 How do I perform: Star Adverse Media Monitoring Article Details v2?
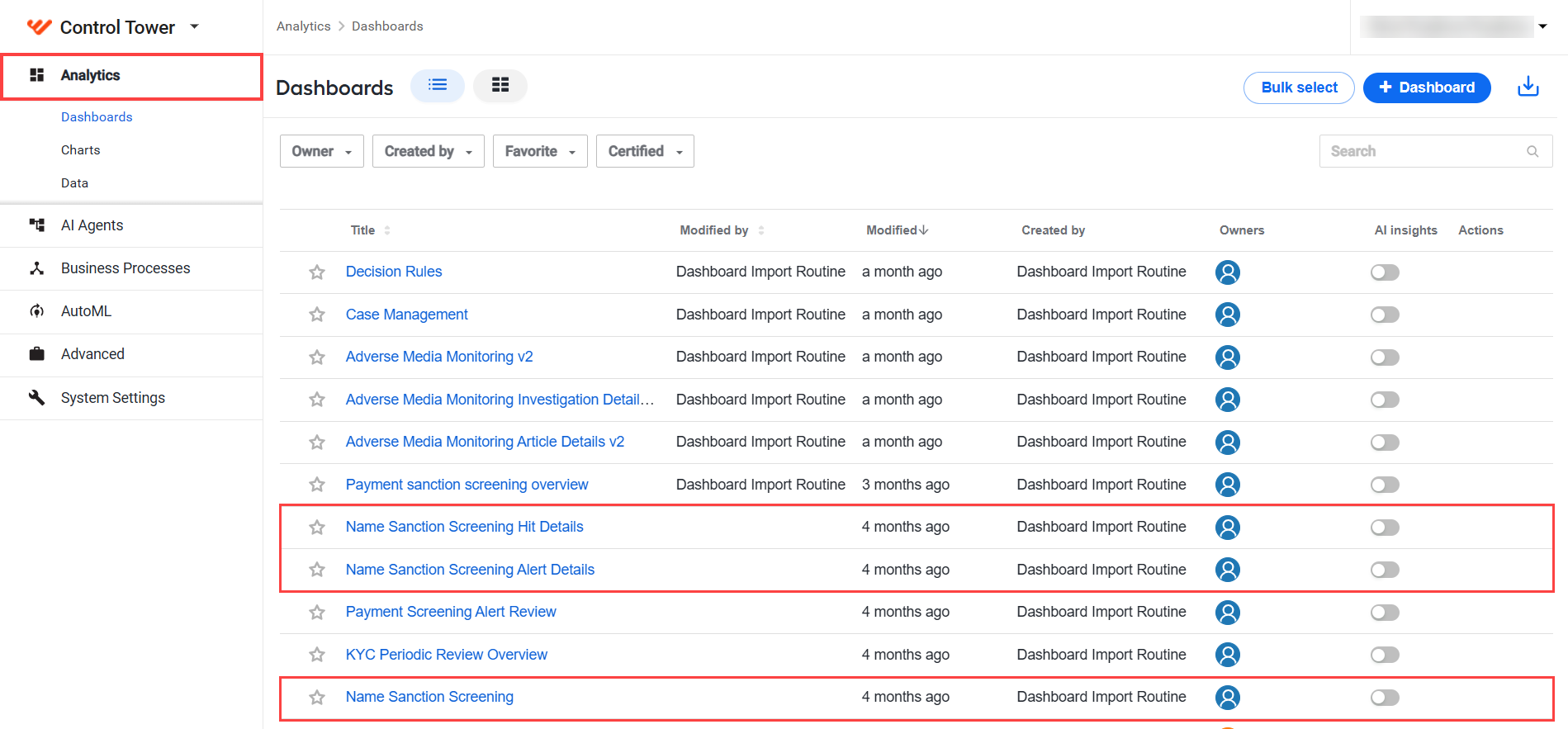(317, 443)
